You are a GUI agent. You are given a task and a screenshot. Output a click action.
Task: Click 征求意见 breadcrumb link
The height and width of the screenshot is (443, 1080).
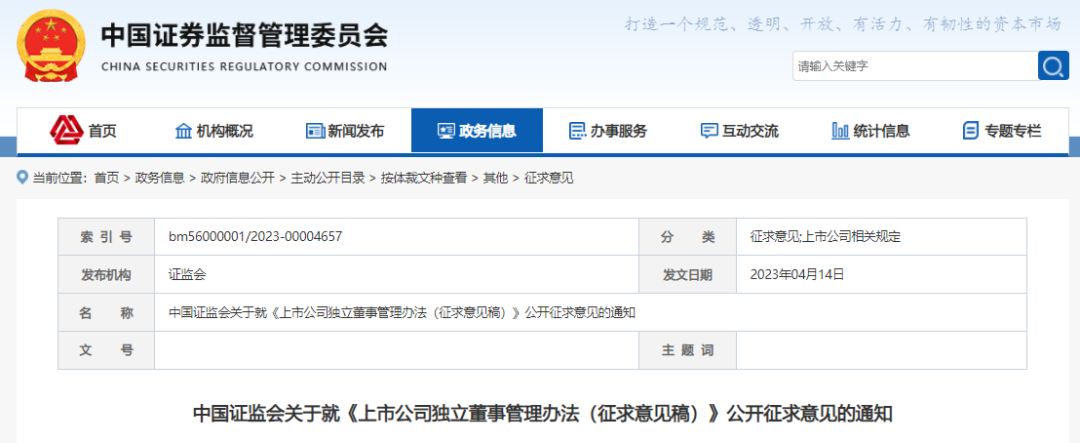coord(549,178)
